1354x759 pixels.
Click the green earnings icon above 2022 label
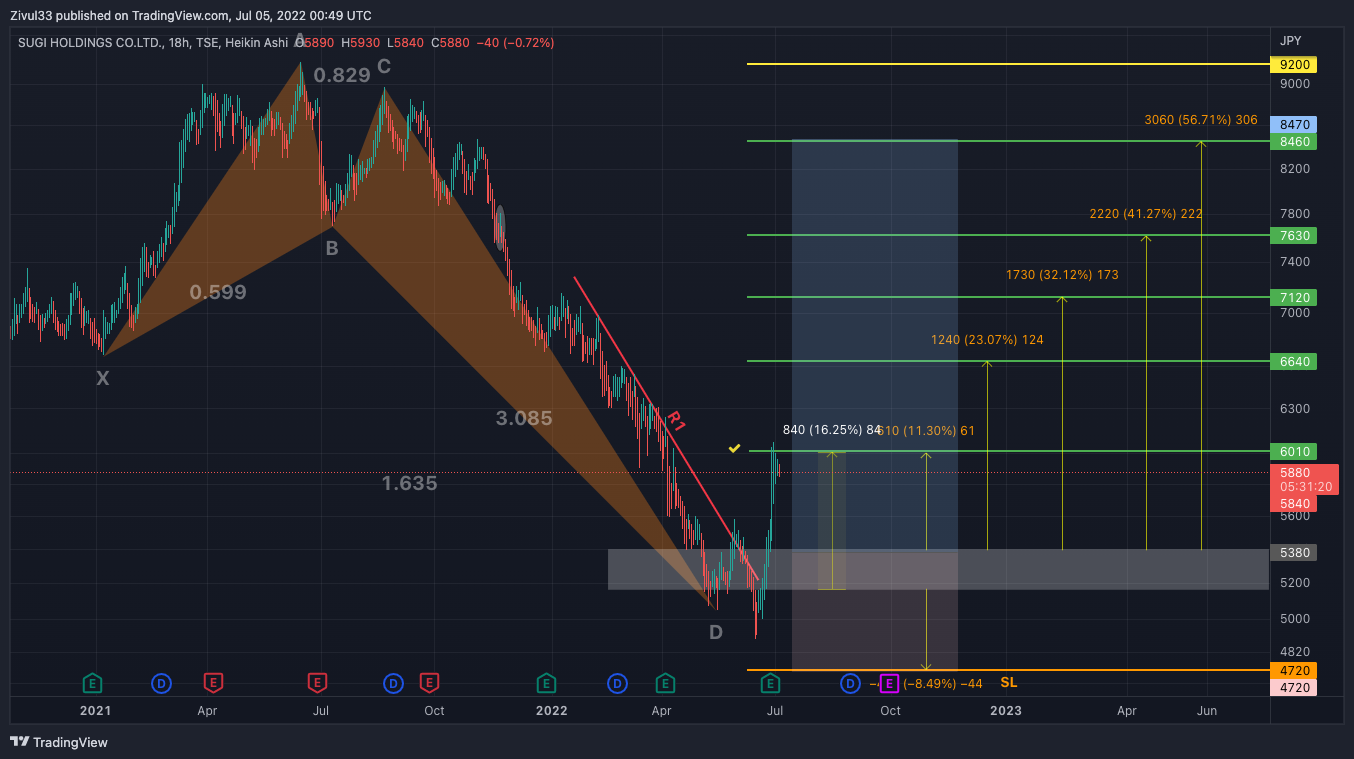[546, 683]
